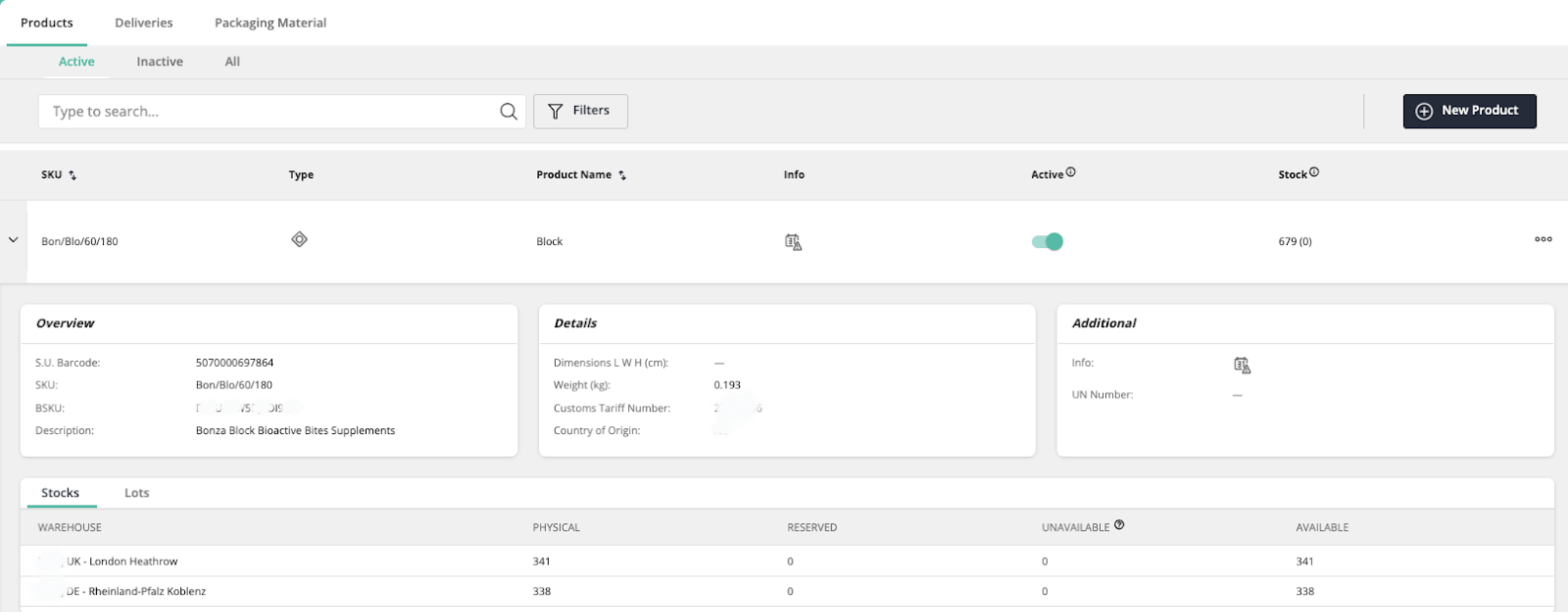Click the New Product button
Screen dimensions: 1568x612
coord(1469,111)
